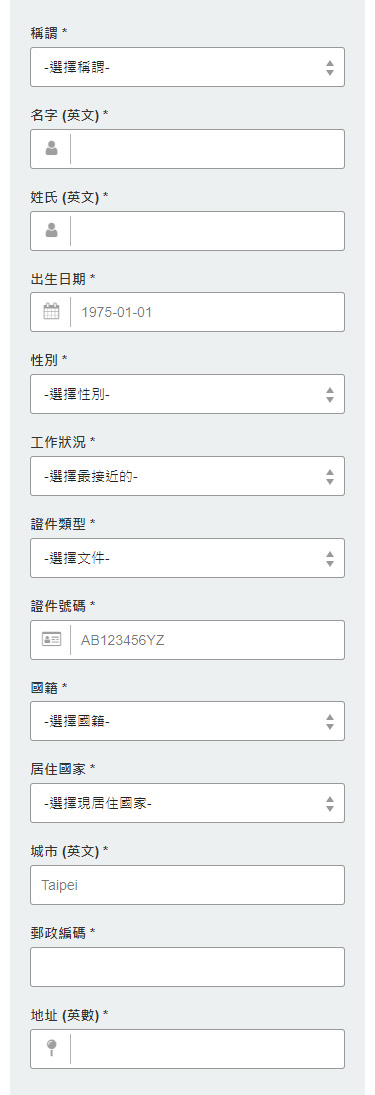Click the 城市 field with Taipei placeholder
Viewport: 375px width, 1095px height.
187,885
